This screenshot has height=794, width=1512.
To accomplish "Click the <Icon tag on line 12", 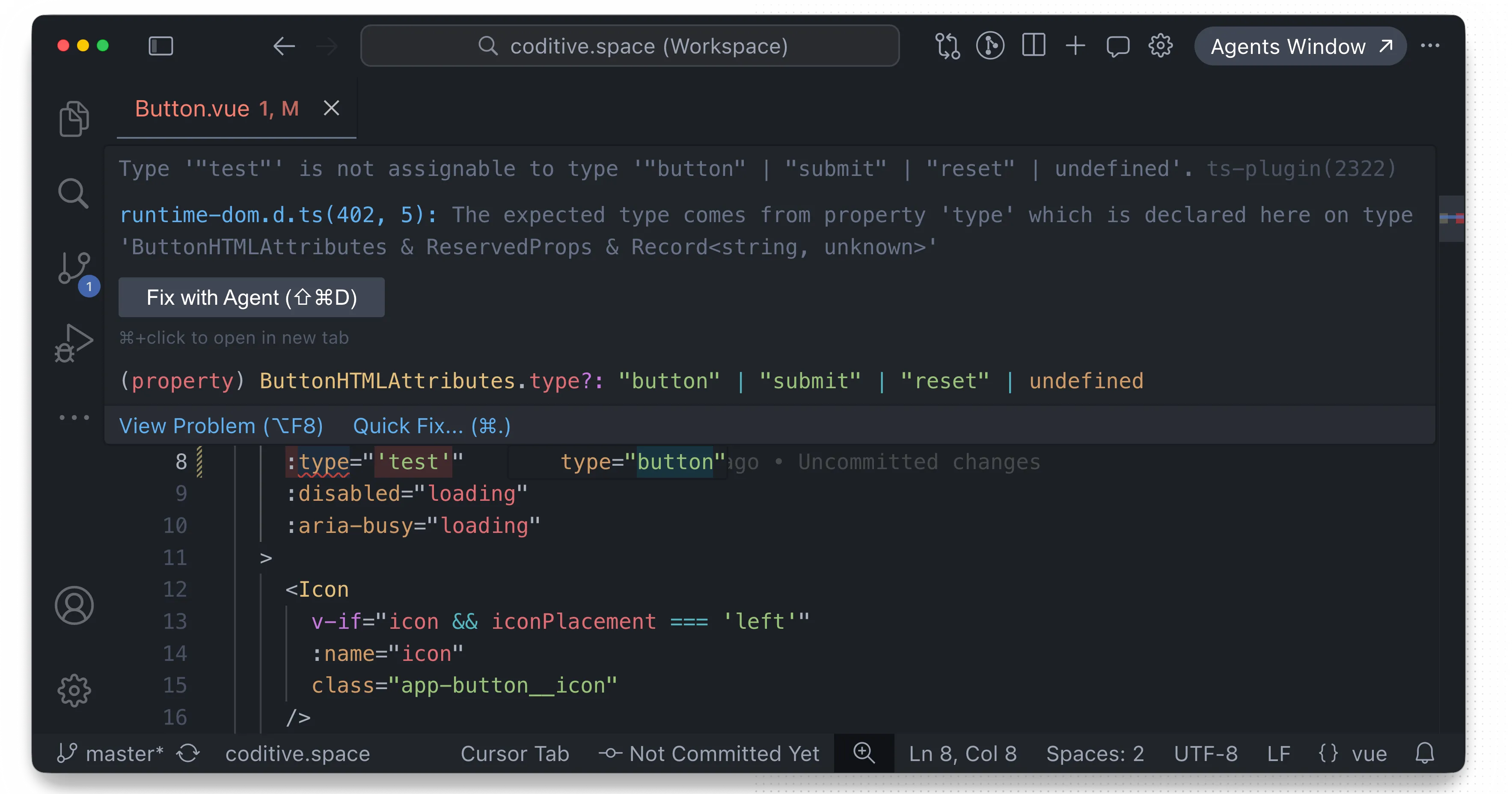I will [317, 589].
